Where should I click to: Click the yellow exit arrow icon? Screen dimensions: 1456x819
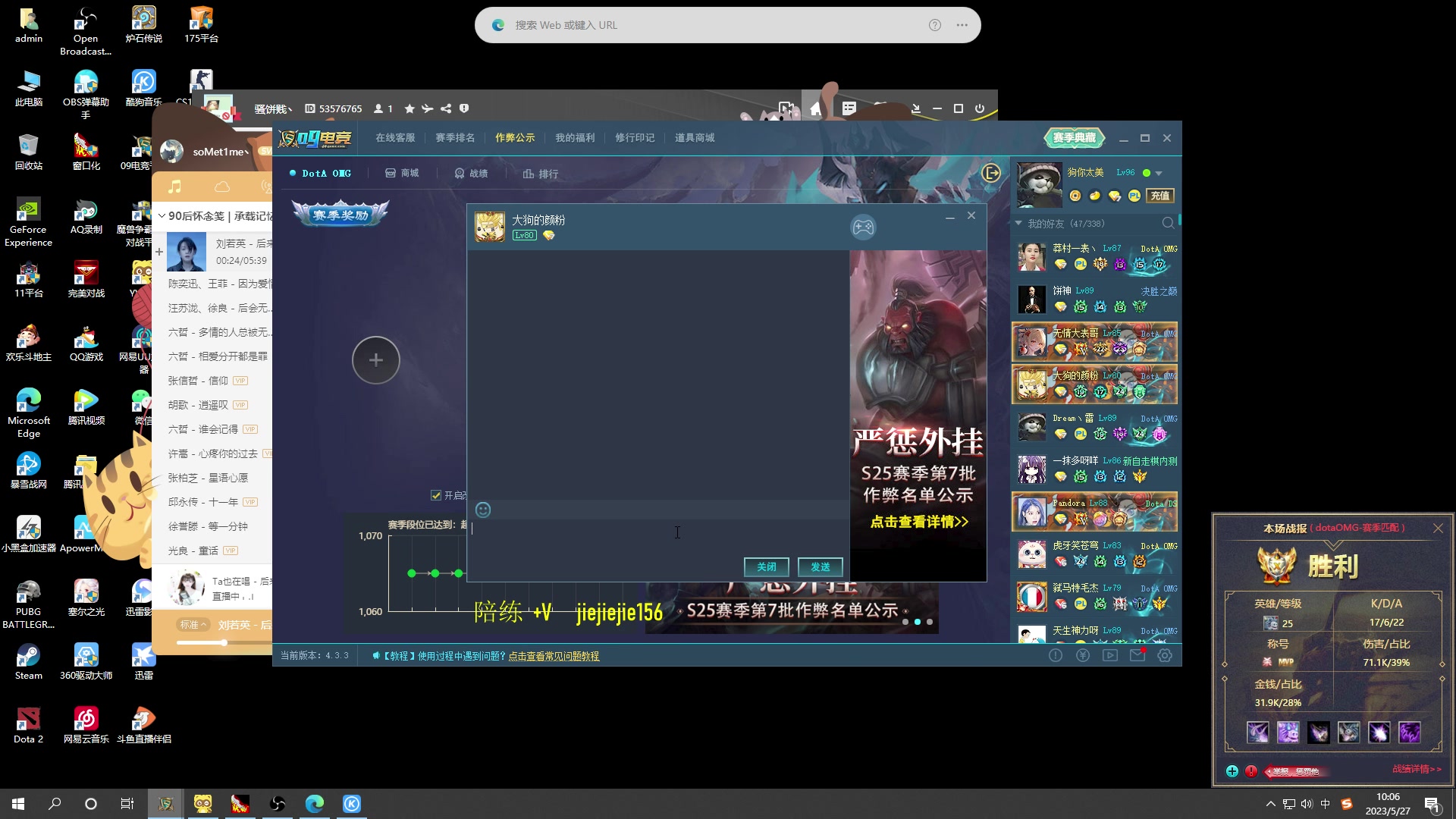pos(991,173)
